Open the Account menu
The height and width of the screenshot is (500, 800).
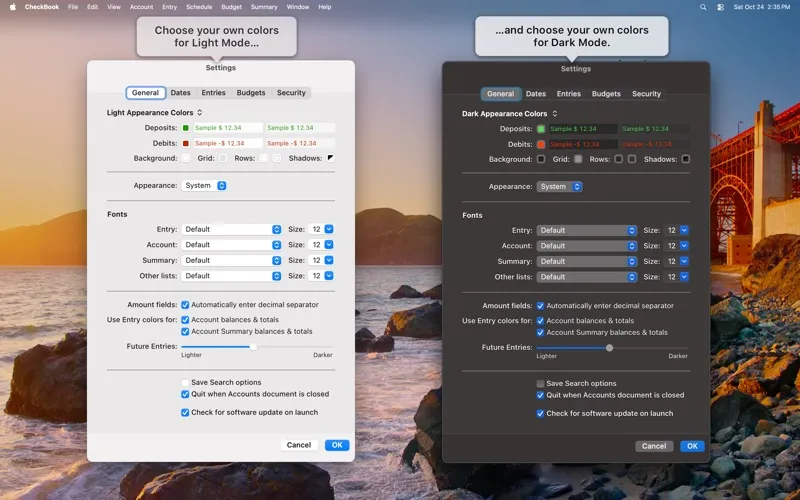[141, 7]
